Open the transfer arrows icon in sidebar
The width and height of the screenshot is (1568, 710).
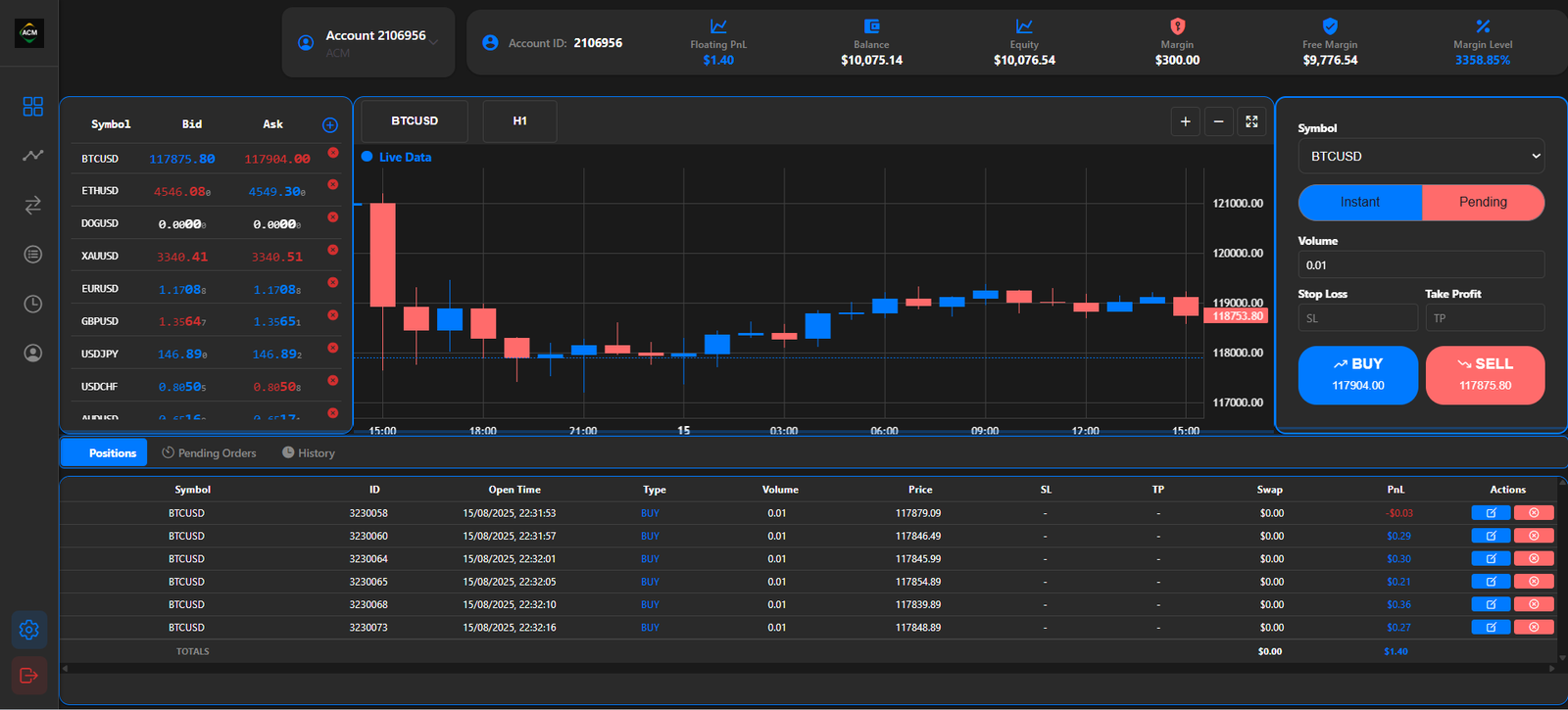(x=32, y=205)
